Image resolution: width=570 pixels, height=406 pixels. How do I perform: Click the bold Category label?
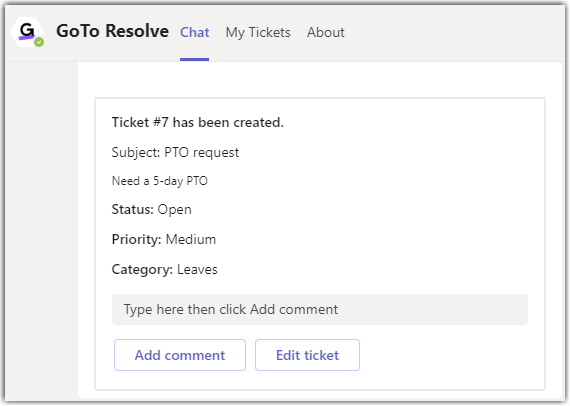[x=142, y=270]
